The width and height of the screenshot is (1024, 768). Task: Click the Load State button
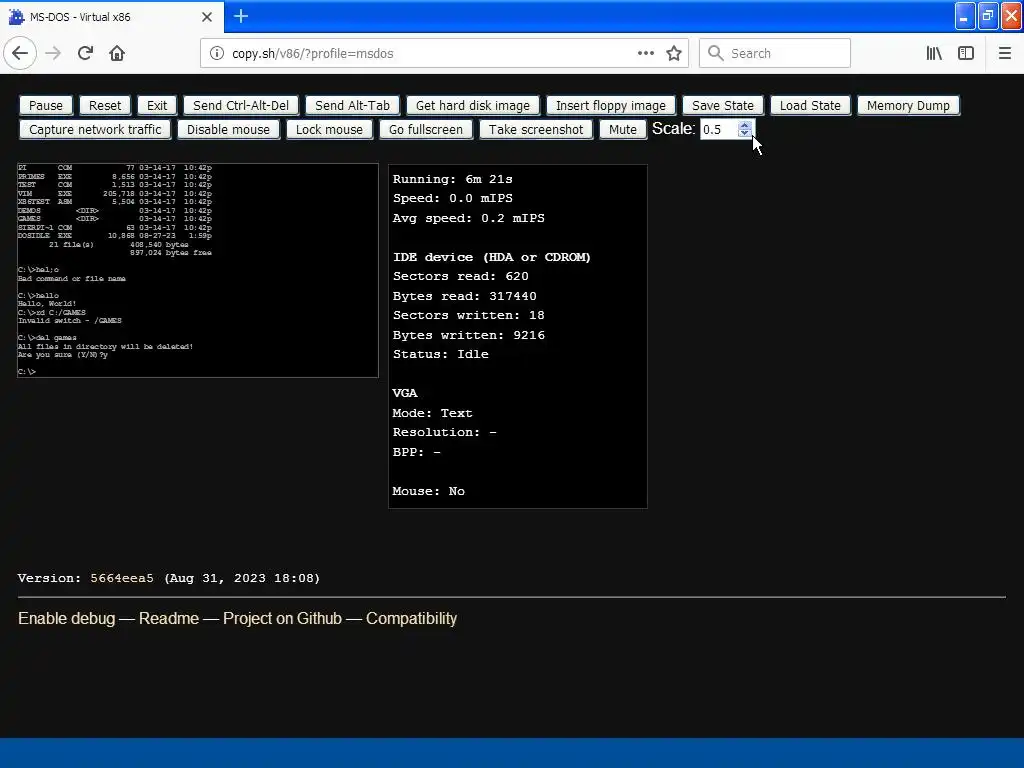coord(810,106)
